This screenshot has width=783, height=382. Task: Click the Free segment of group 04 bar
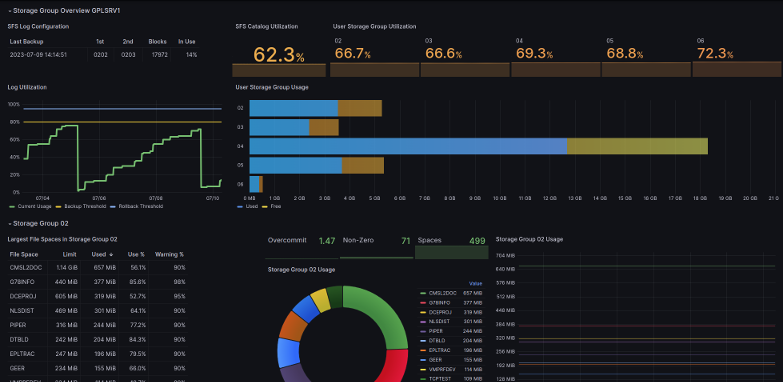(637, 146)
